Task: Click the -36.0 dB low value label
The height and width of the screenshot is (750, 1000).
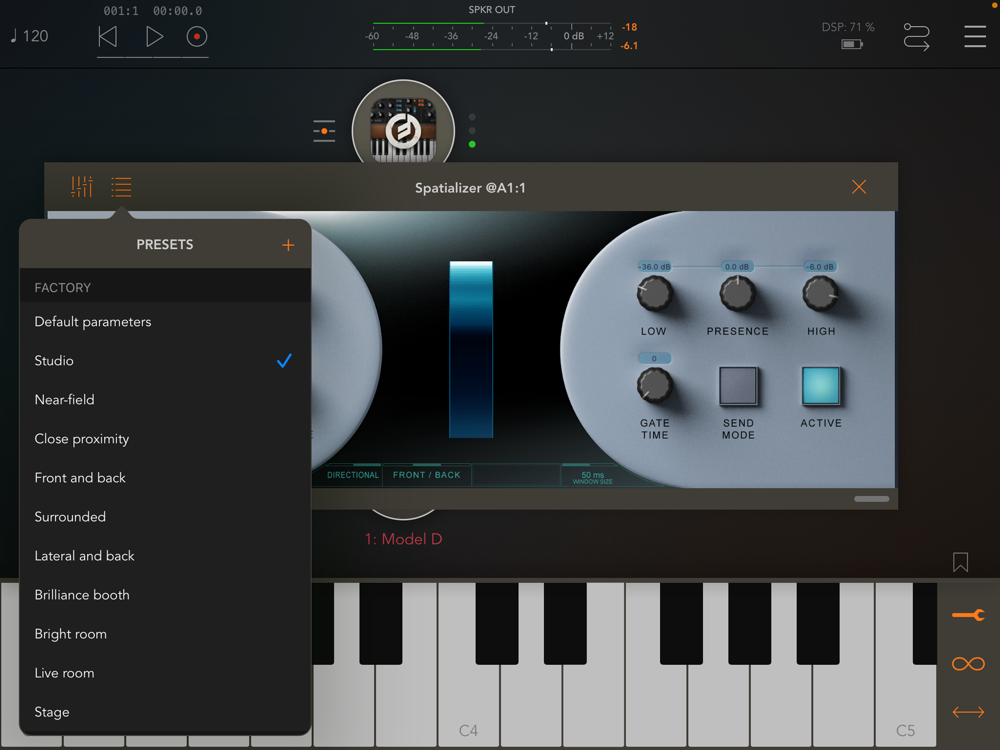Action: pyautogui.click(x=654, y=267)
